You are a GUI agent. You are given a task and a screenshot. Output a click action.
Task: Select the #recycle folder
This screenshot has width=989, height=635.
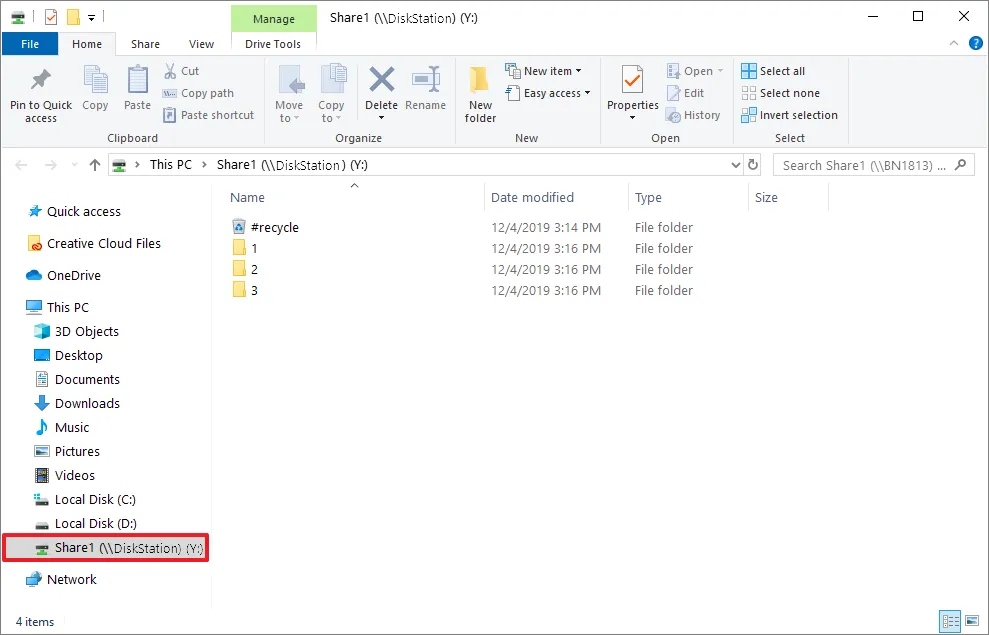[274, 227]
